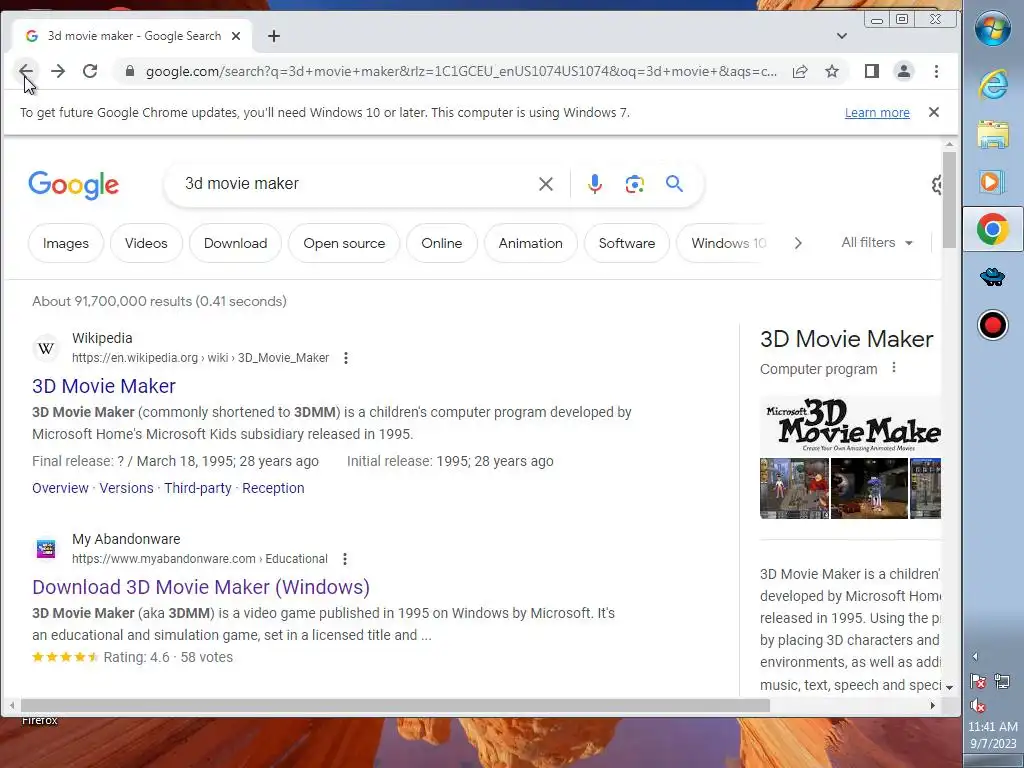The width and height of the screenshot is (1024, 768).
Task: Click the red record button taskbar icon
Action: coord(993,325)
